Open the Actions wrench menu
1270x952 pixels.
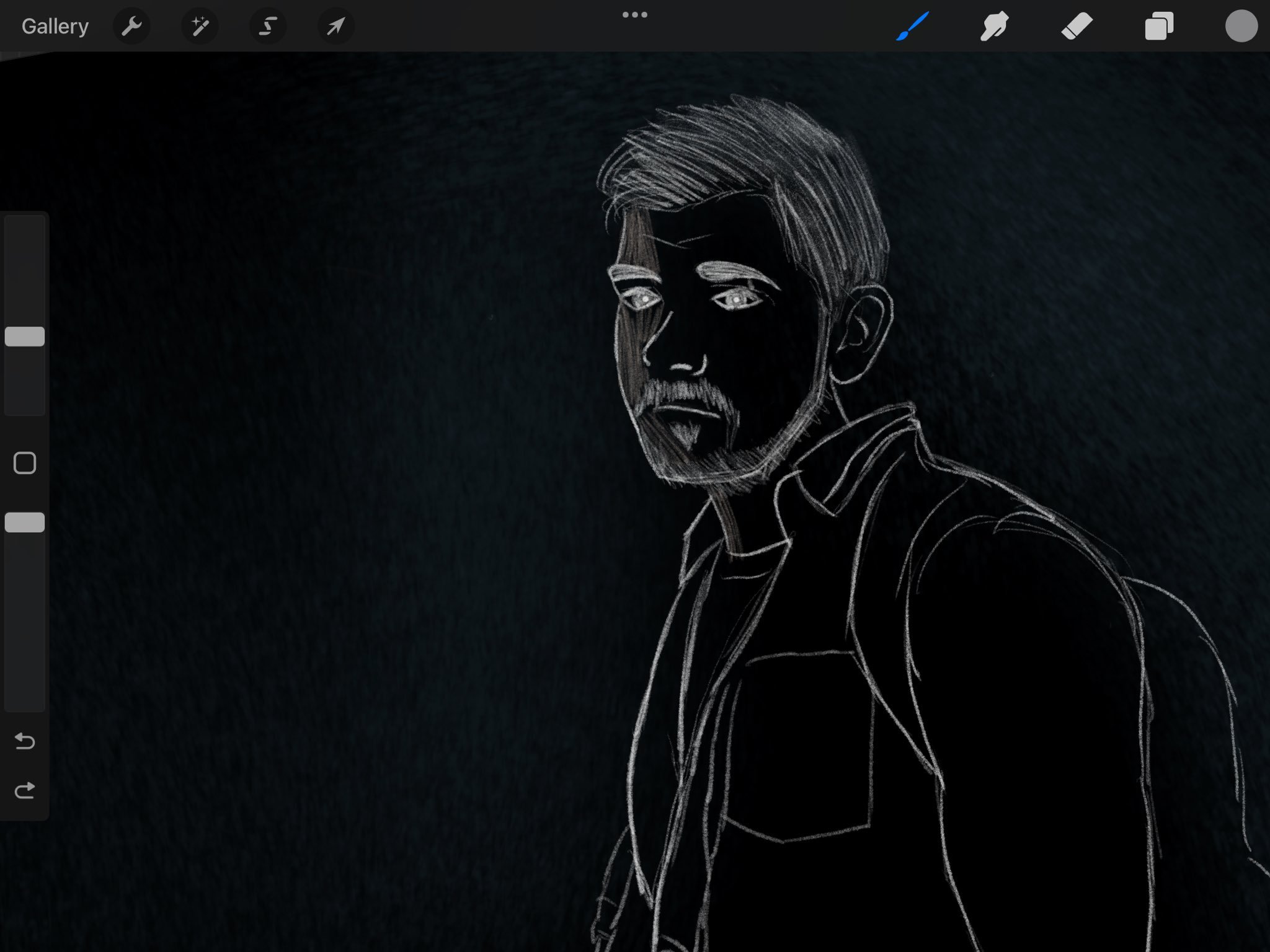[131, 27]
